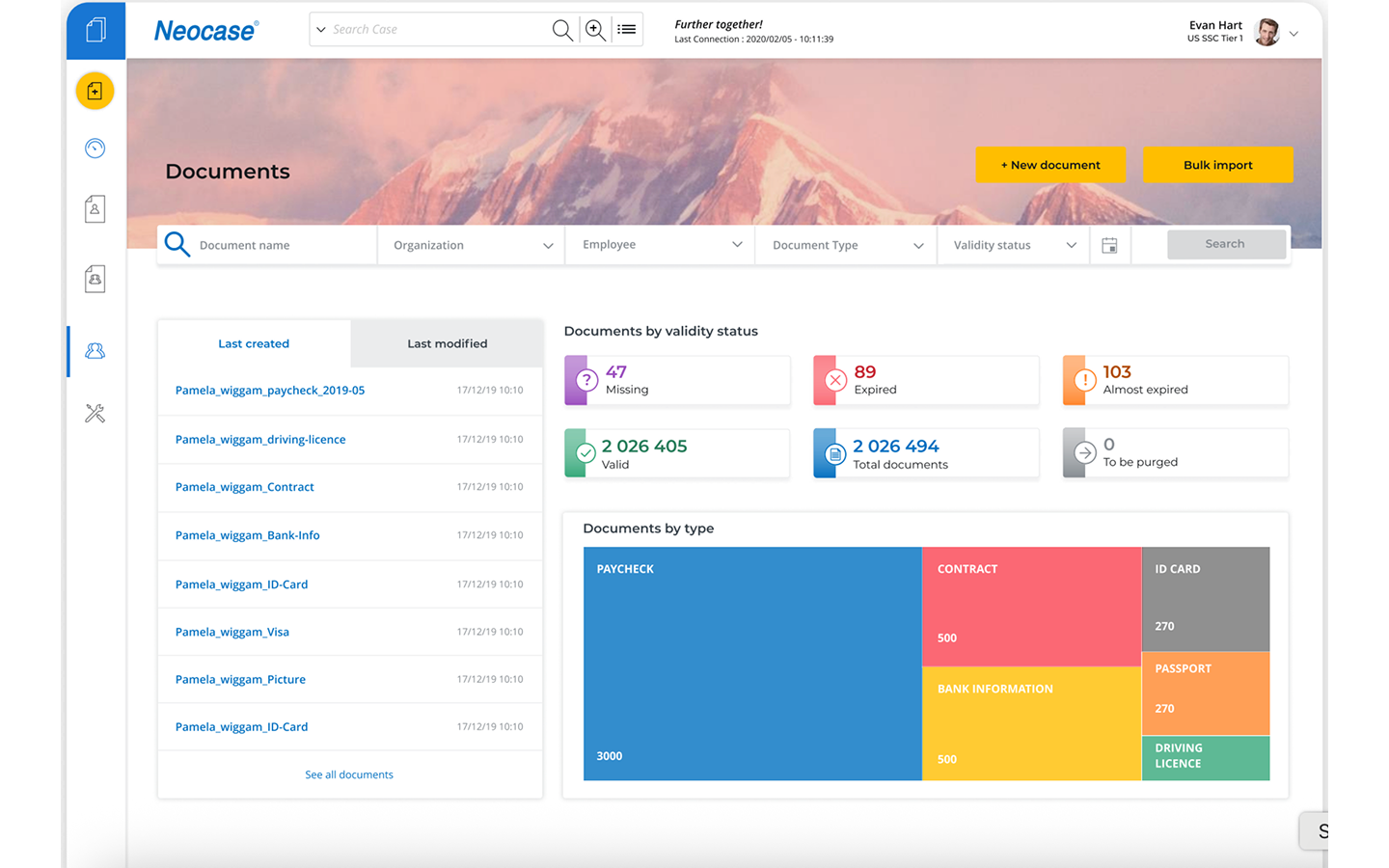Open Pamela_wiggam_Visa document

(232, 632)
